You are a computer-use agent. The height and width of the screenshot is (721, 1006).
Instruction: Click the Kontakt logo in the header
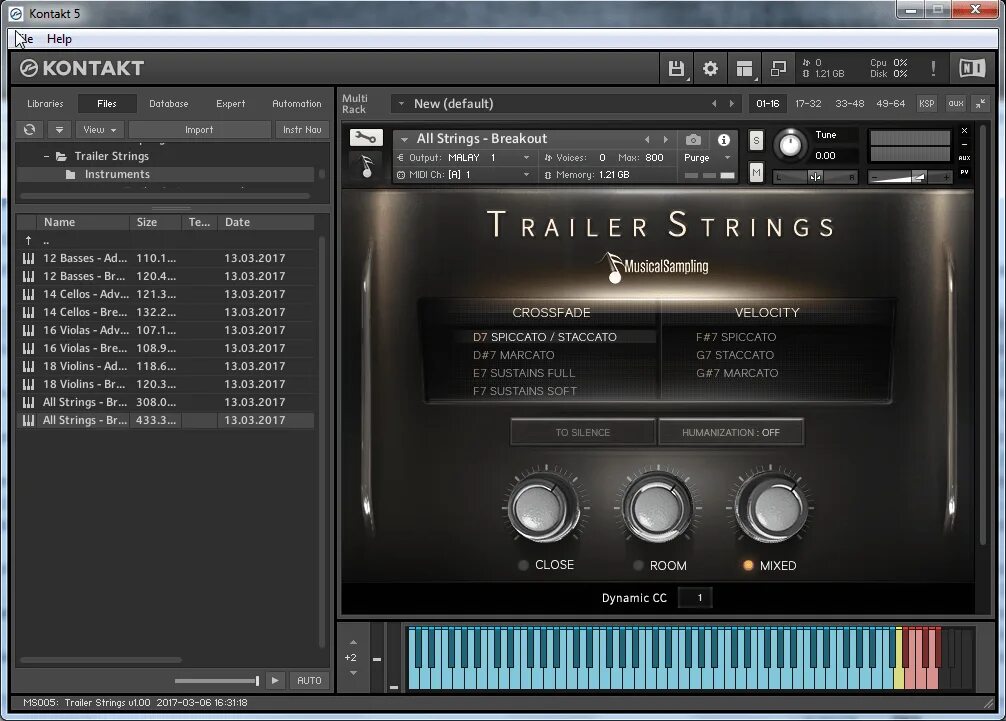pyautogui.click(x=81, y=68)
